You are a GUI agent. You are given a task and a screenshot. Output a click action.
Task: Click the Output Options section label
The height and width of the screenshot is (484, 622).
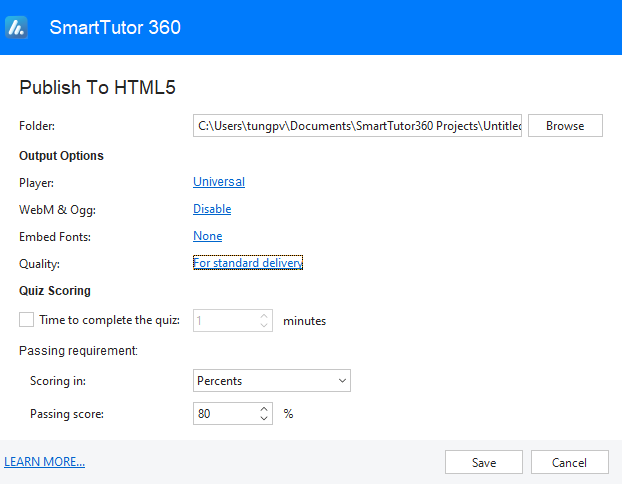(x=61, y=156)
